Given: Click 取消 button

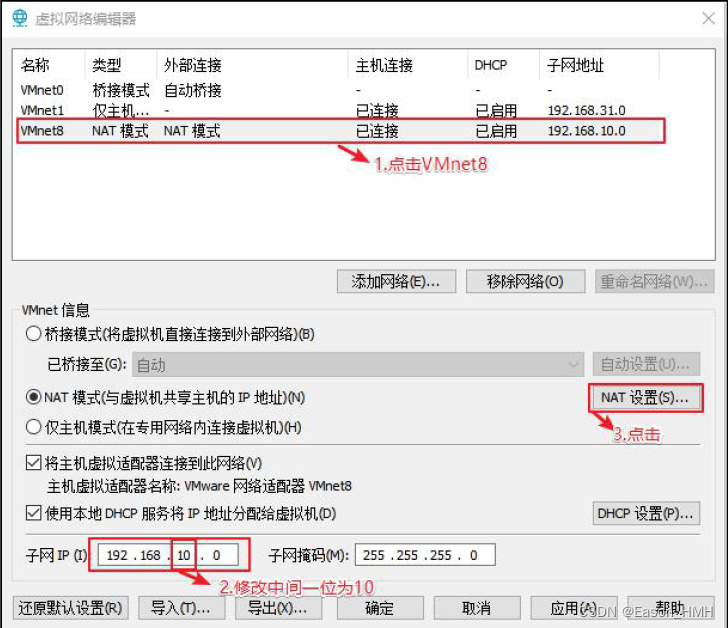Looking at the screenshot, I should pos(477,608).
